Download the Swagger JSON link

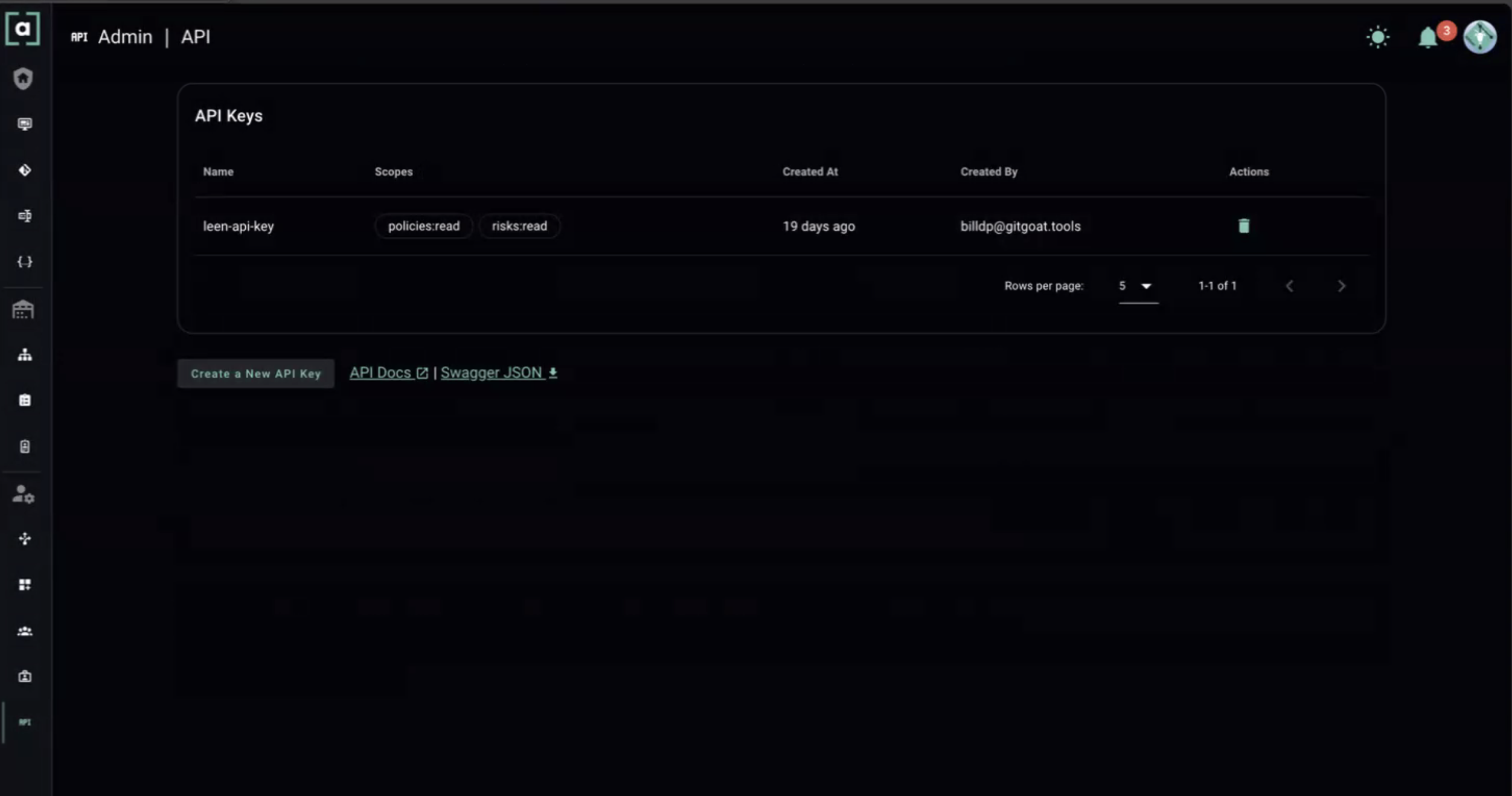(x=499, y=373)
